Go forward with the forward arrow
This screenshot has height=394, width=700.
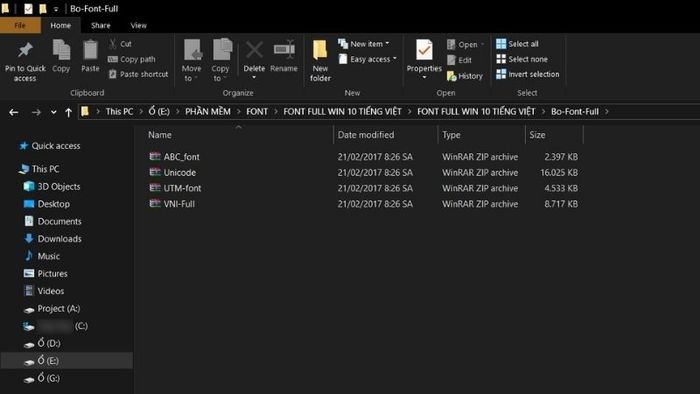[x=36, y=112]
